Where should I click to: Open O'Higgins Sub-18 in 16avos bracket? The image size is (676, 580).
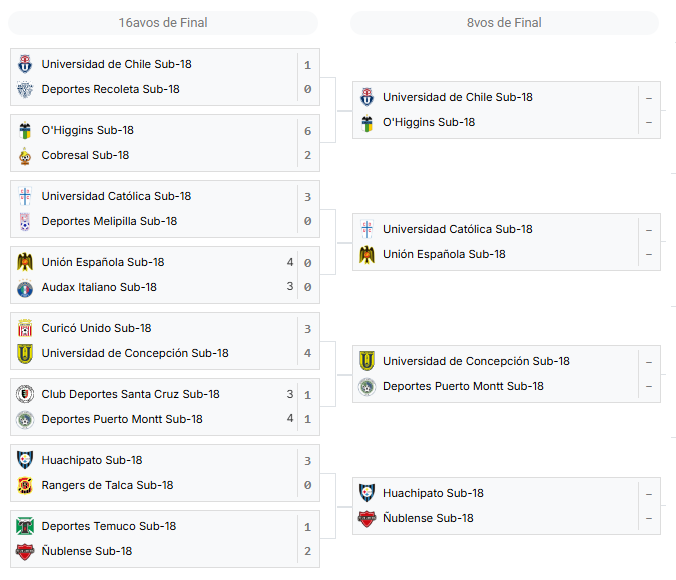click(x=88, y=130)
